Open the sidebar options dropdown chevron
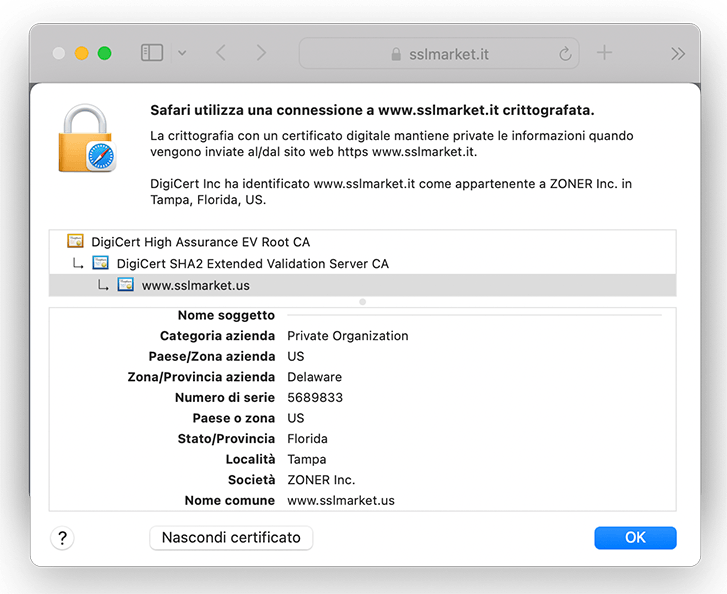This screenshot has width=727, height=594. click(182, 53)
